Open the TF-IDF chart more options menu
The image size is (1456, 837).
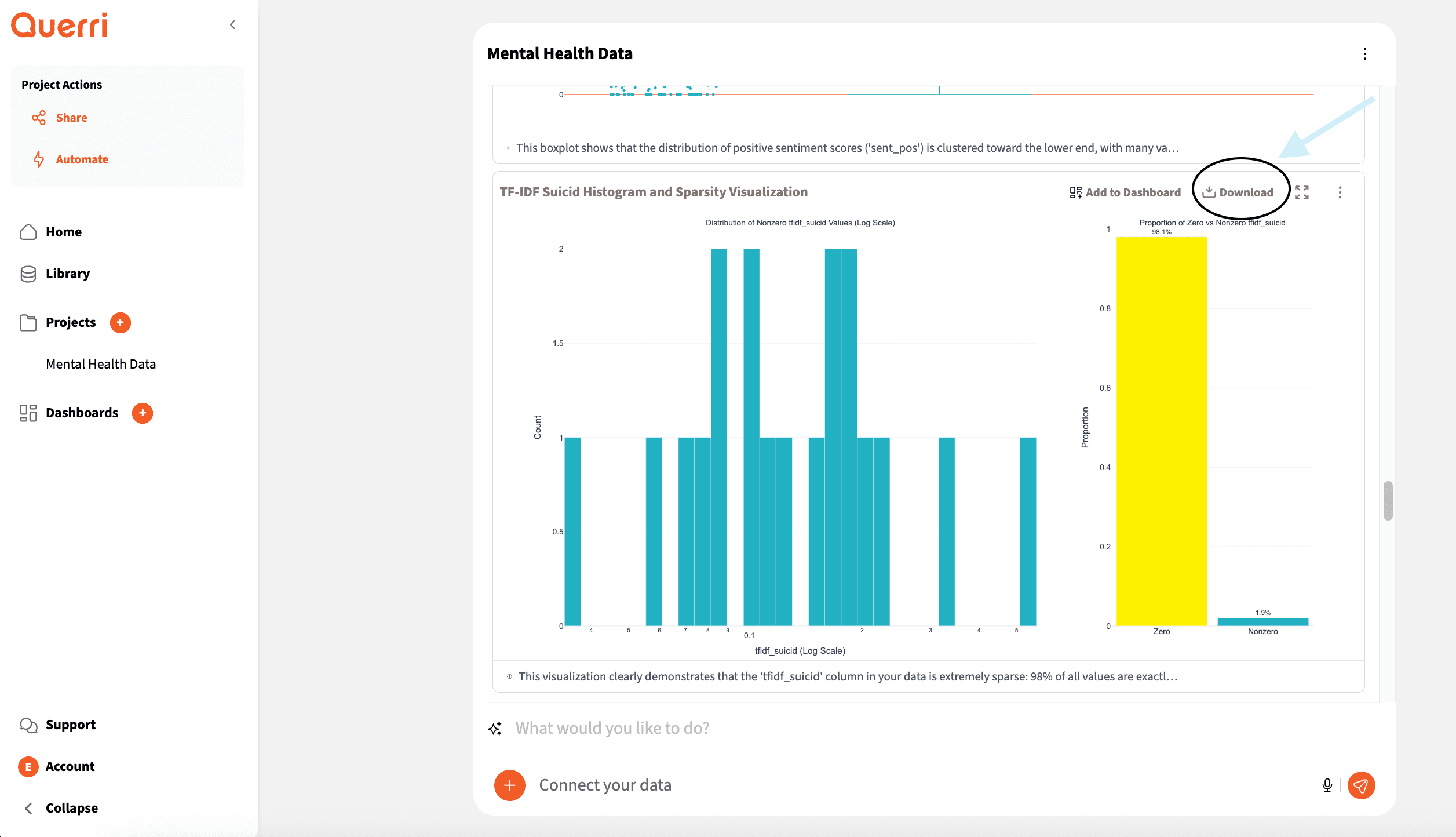coord(1340,192)
